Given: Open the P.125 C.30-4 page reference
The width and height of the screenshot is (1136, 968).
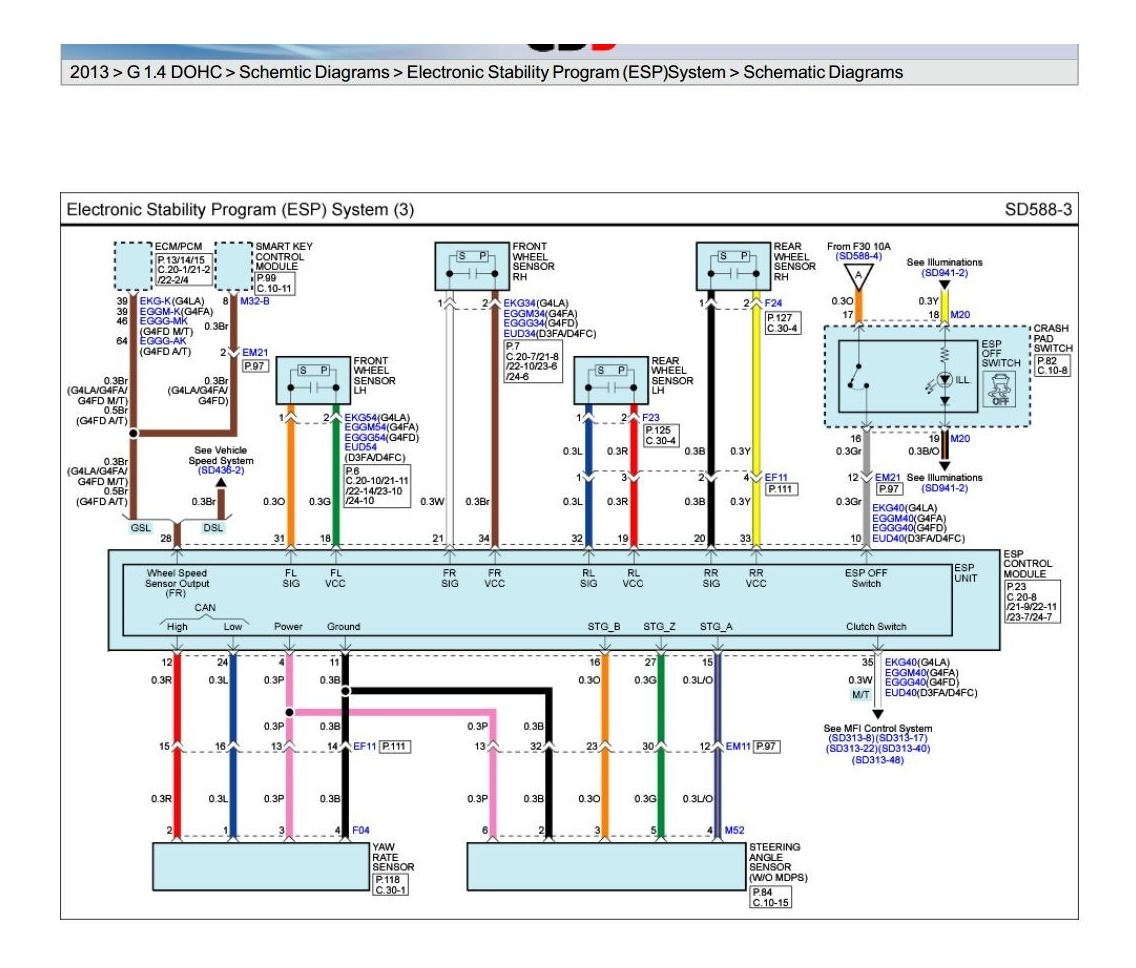Looking at the screenshot, I should click(x=661, y=435).
